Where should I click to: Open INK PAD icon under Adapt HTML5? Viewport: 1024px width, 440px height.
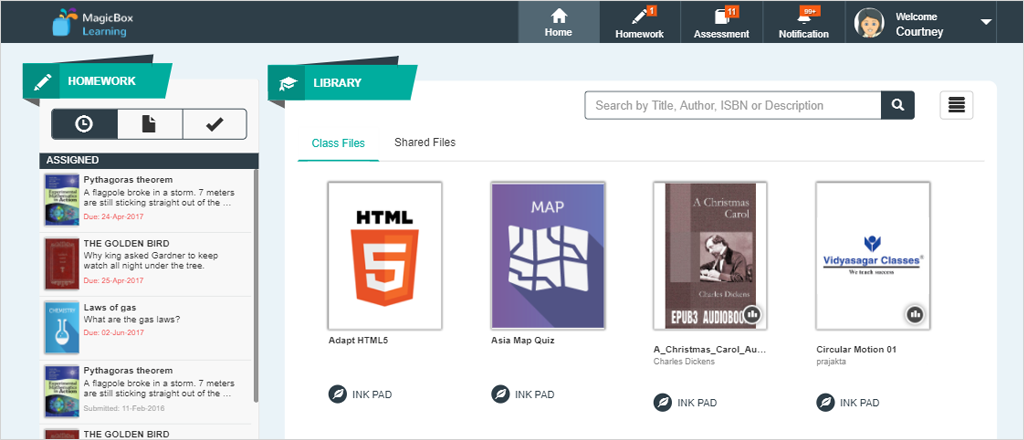click(x=338, y=394)
